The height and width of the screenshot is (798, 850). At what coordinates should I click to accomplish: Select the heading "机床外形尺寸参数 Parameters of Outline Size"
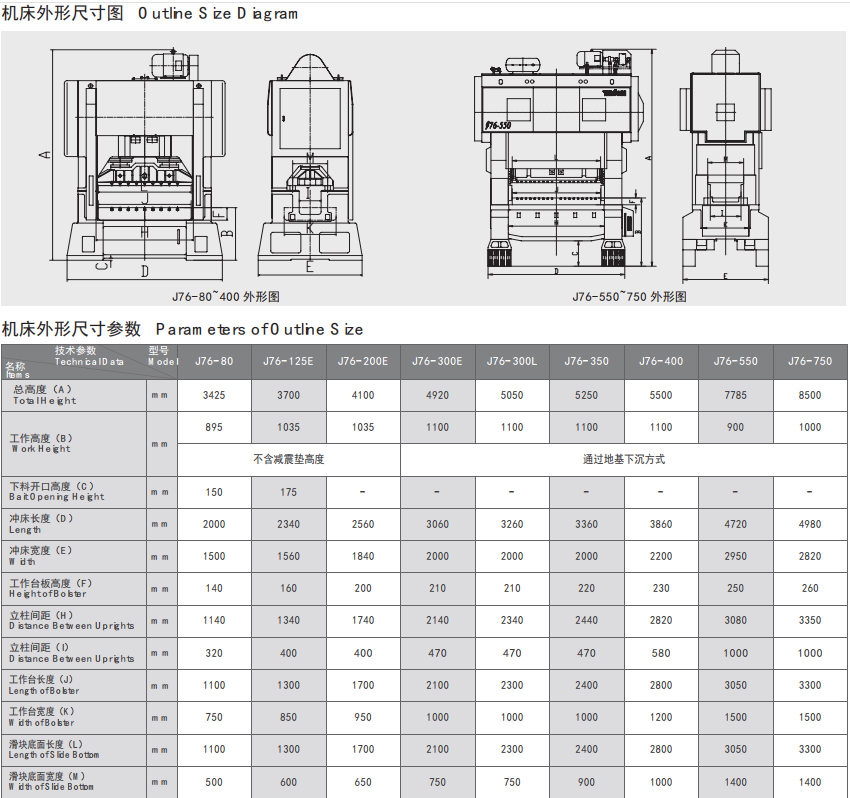click(x=182, y=329)
